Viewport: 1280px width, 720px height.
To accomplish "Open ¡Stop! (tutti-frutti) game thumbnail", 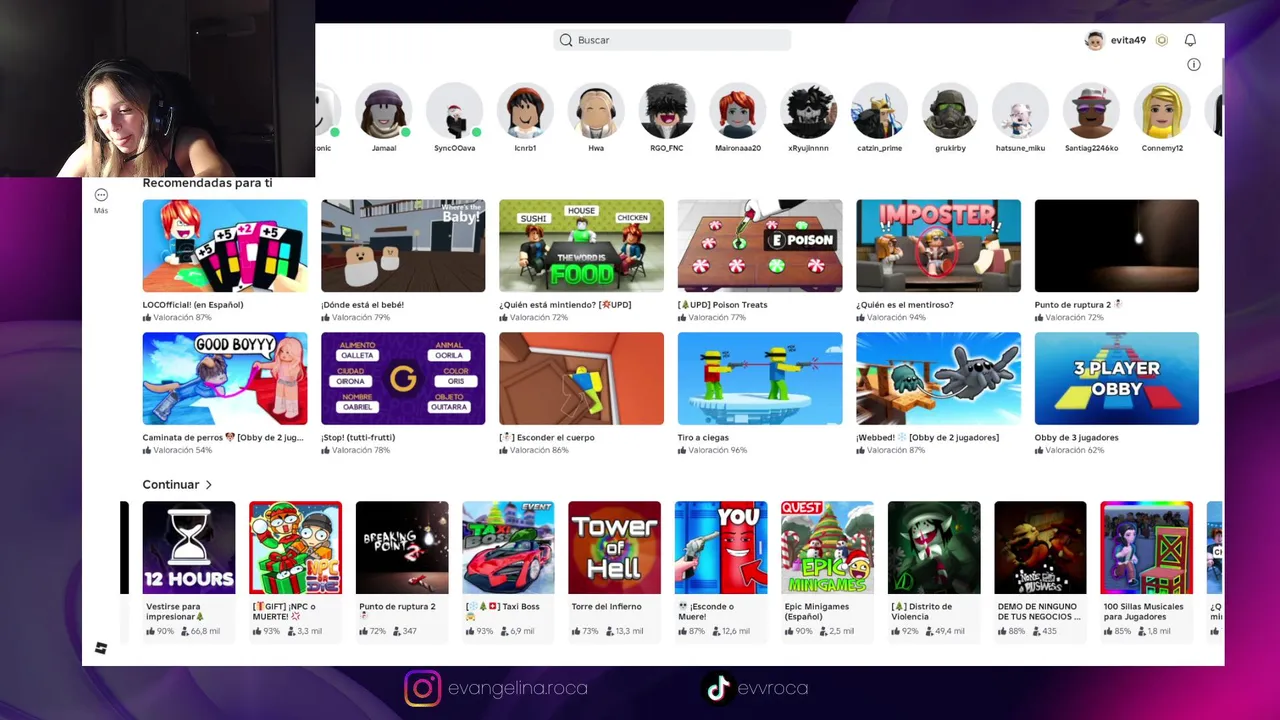I will click(x=403, y=379).
